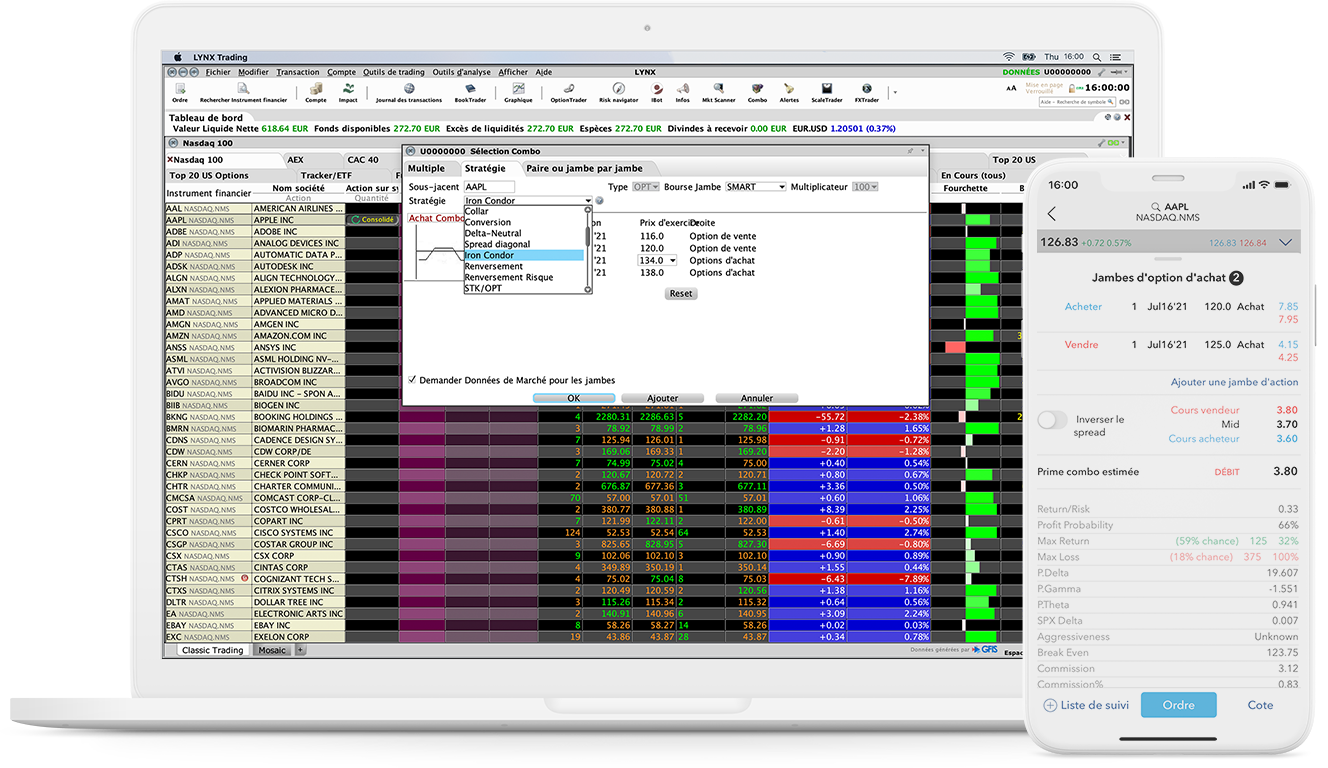Click the Fourchette column header
Image resolution: width=1328 pixels, height=768 pixels.
[965, 188]
